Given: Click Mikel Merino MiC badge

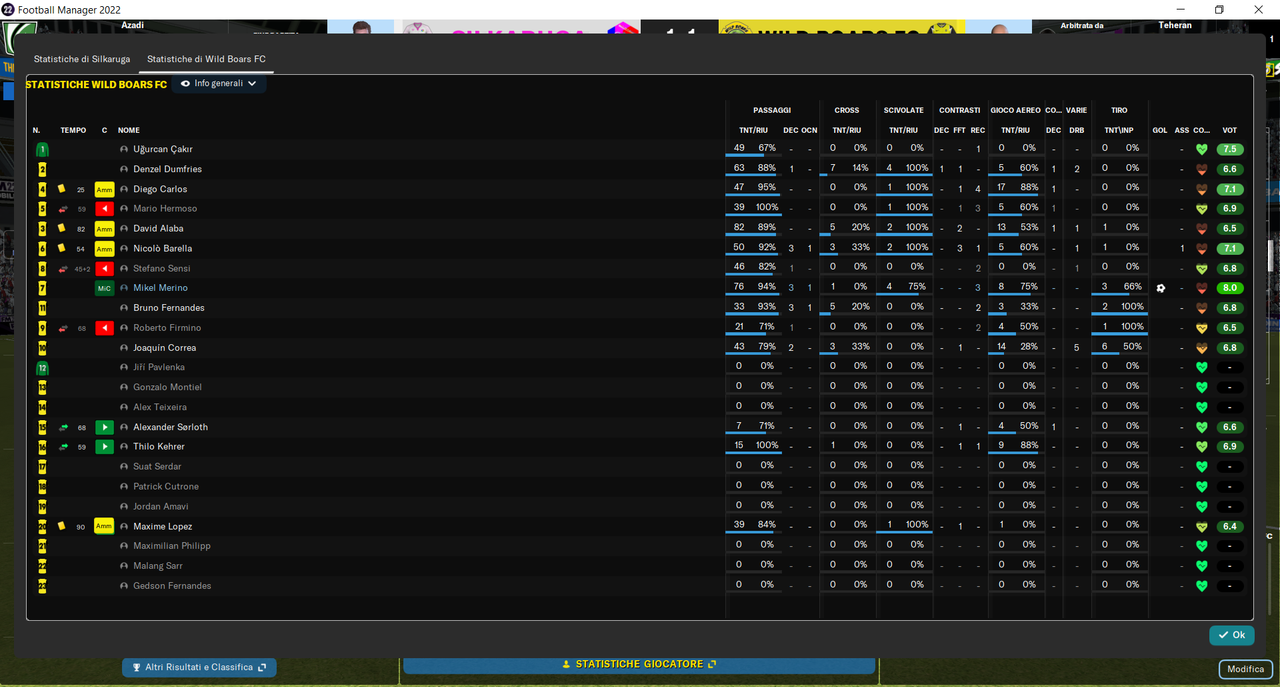Looking at the screenshot, I should (x=104, y=288).
